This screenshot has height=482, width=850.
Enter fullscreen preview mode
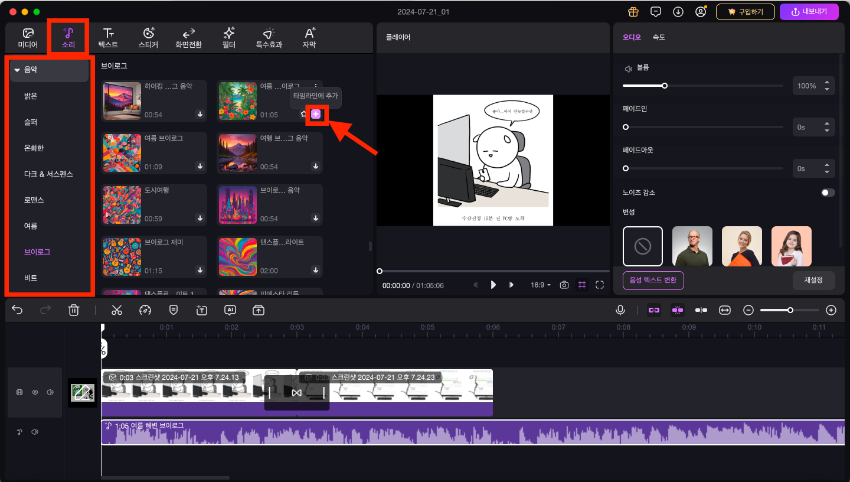coord(600,285)
